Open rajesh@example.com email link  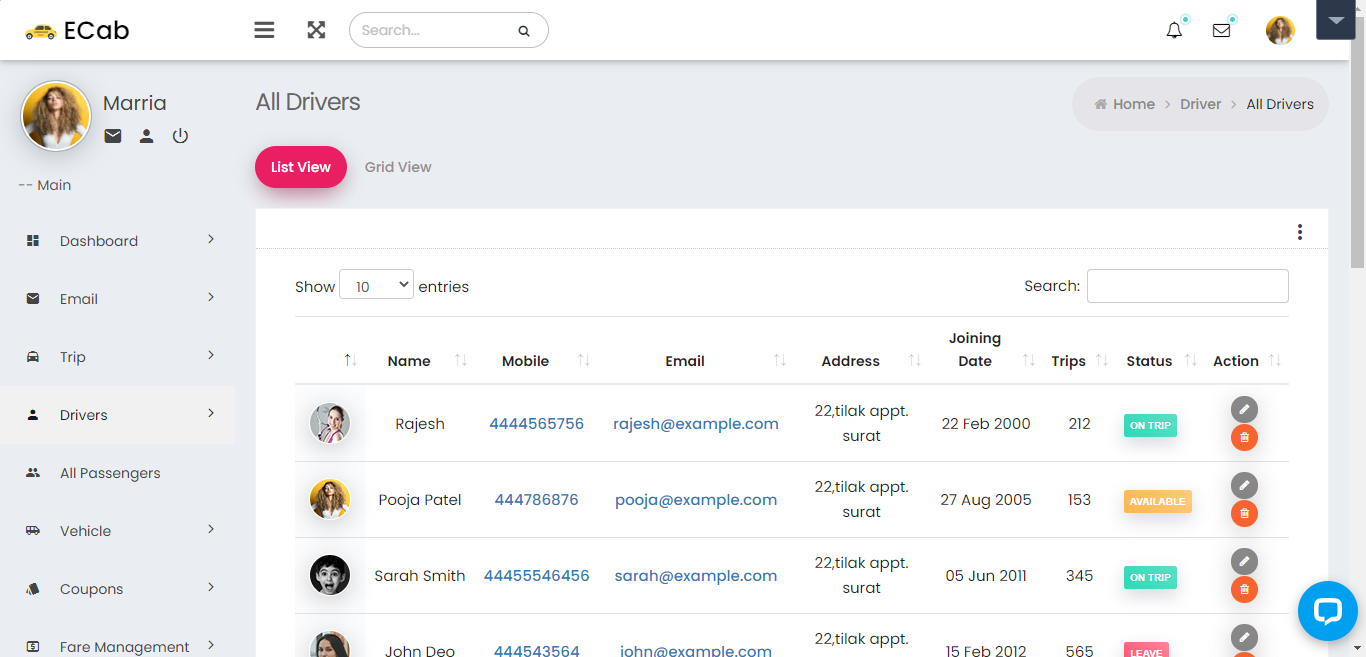click(x=695, y=424)
